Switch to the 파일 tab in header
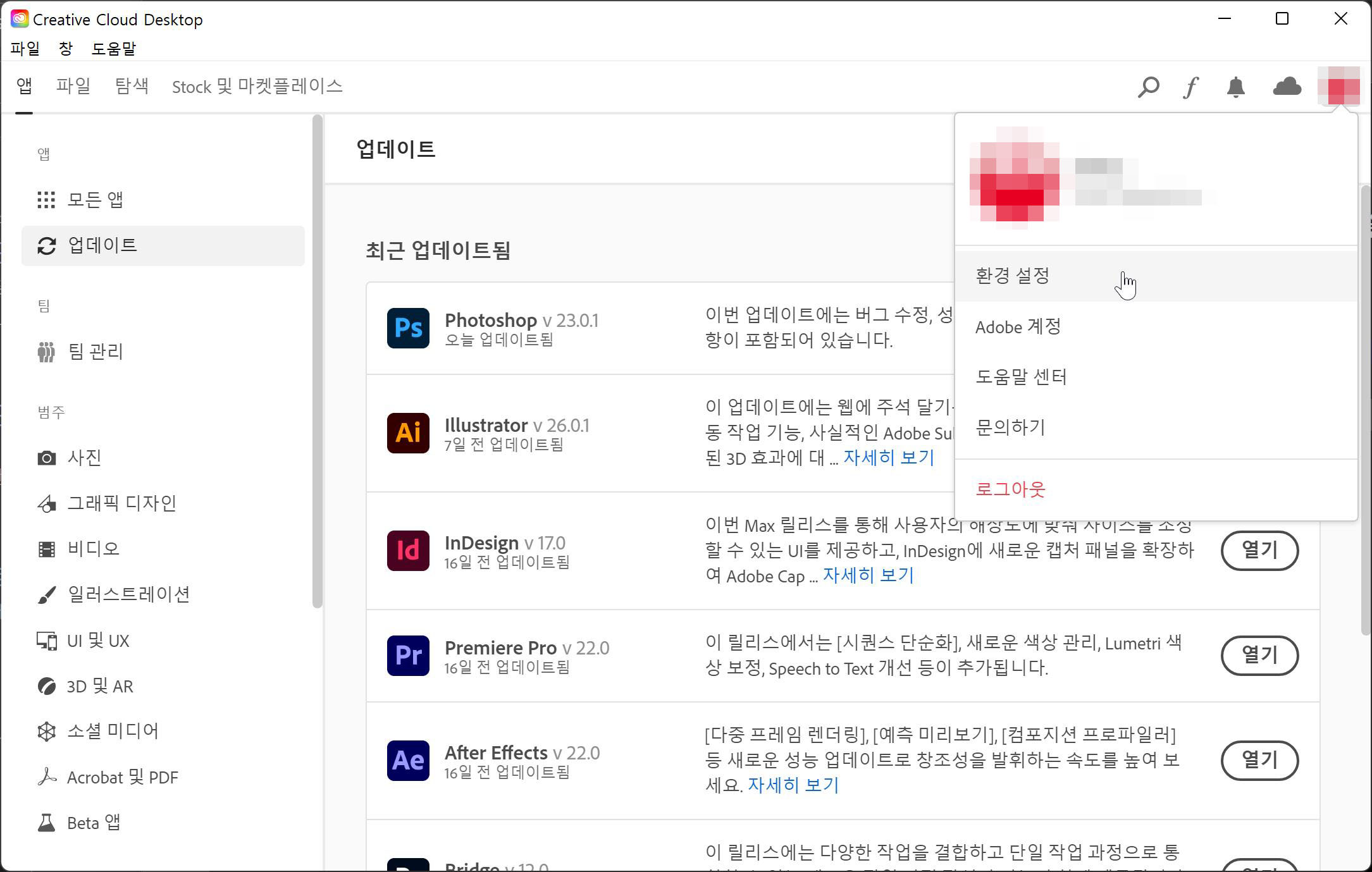Viewport: 1372px width, 872px height. point(73,86)
